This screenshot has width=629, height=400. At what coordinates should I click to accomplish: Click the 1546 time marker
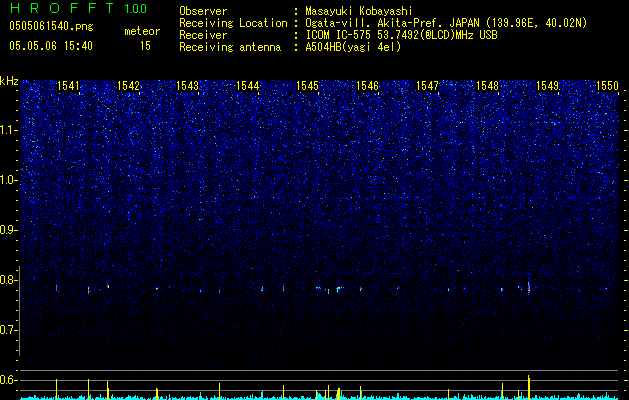[367, 86]
